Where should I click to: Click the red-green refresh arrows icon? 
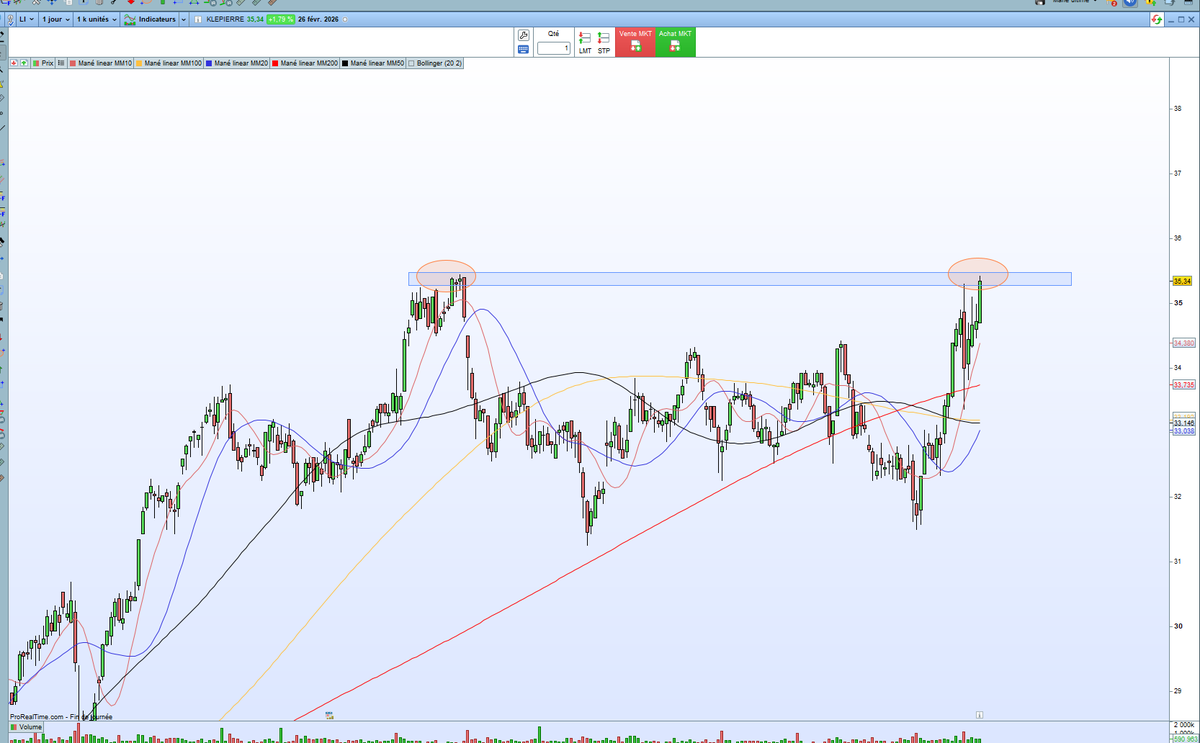click(1157, 19)
